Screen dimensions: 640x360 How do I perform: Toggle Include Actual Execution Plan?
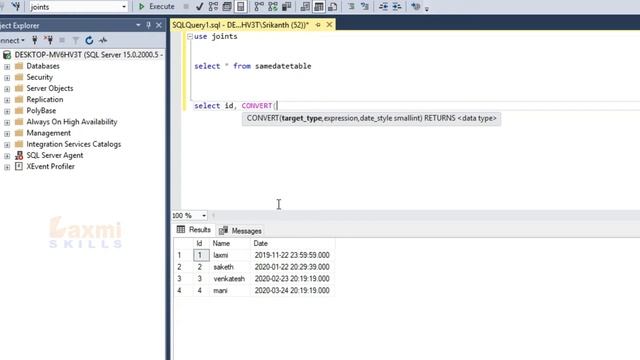(x=259, y=7)
